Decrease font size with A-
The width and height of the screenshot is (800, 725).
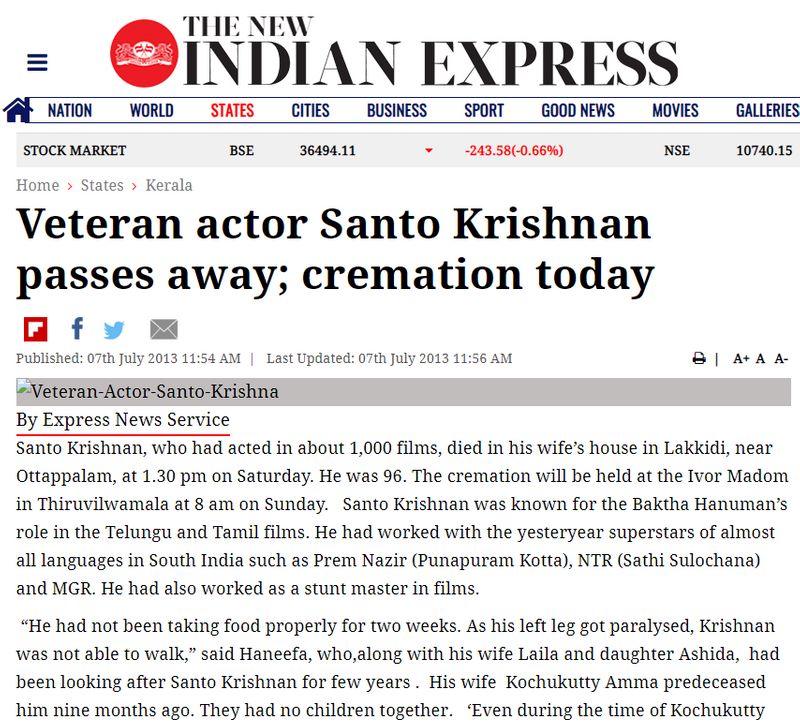(x=781, y=359)
